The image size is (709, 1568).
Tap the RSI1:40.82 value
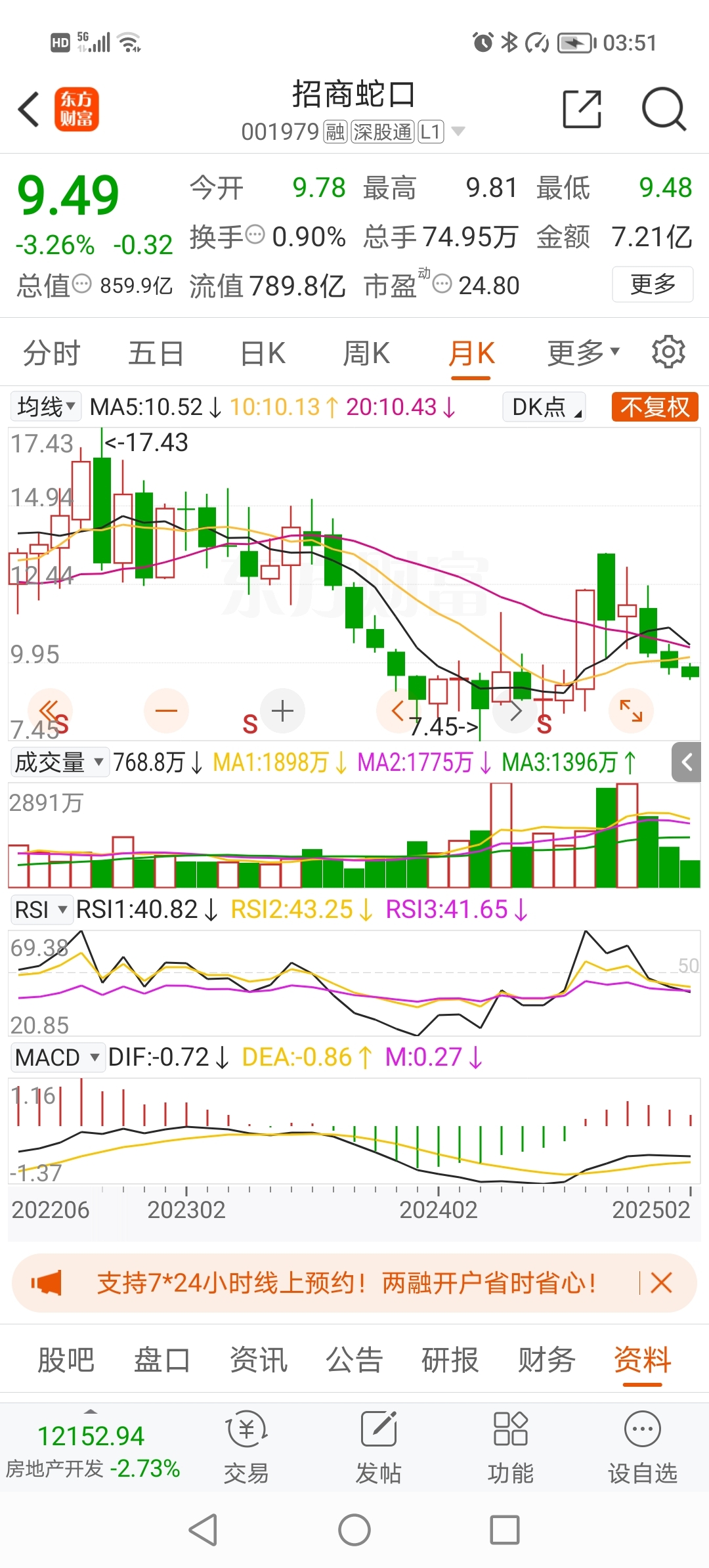tap(137, 910)
